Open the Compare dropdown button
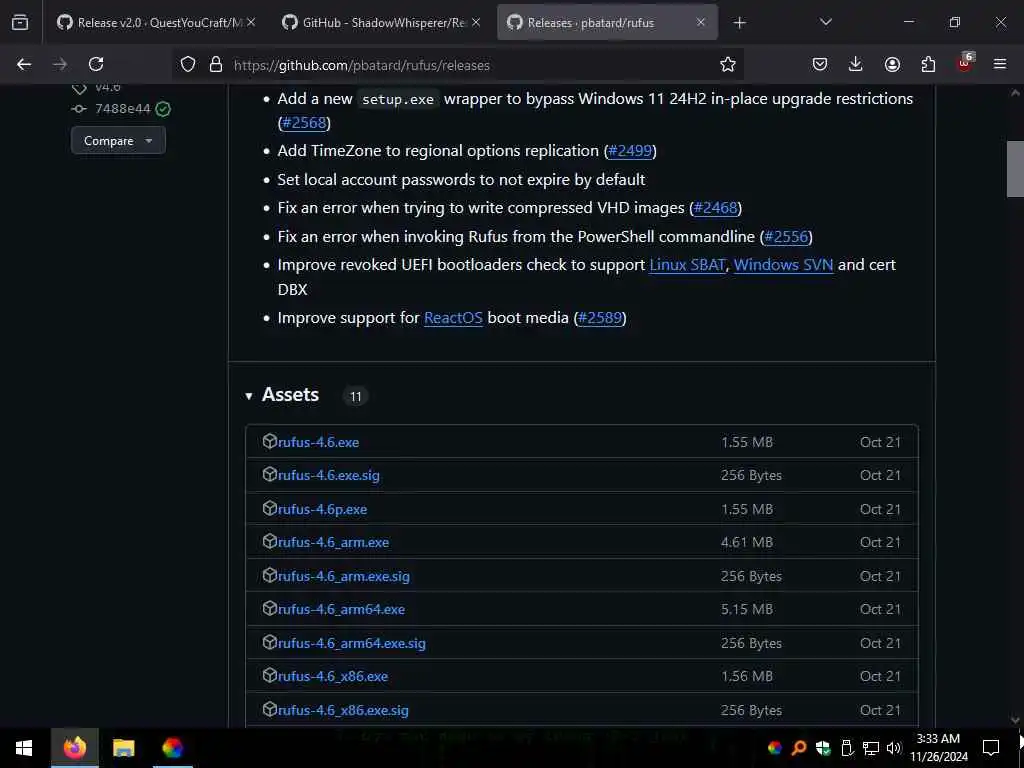The height and width of the screenshot is (768, 1024). pyautogui.click(x=118, y=140)
